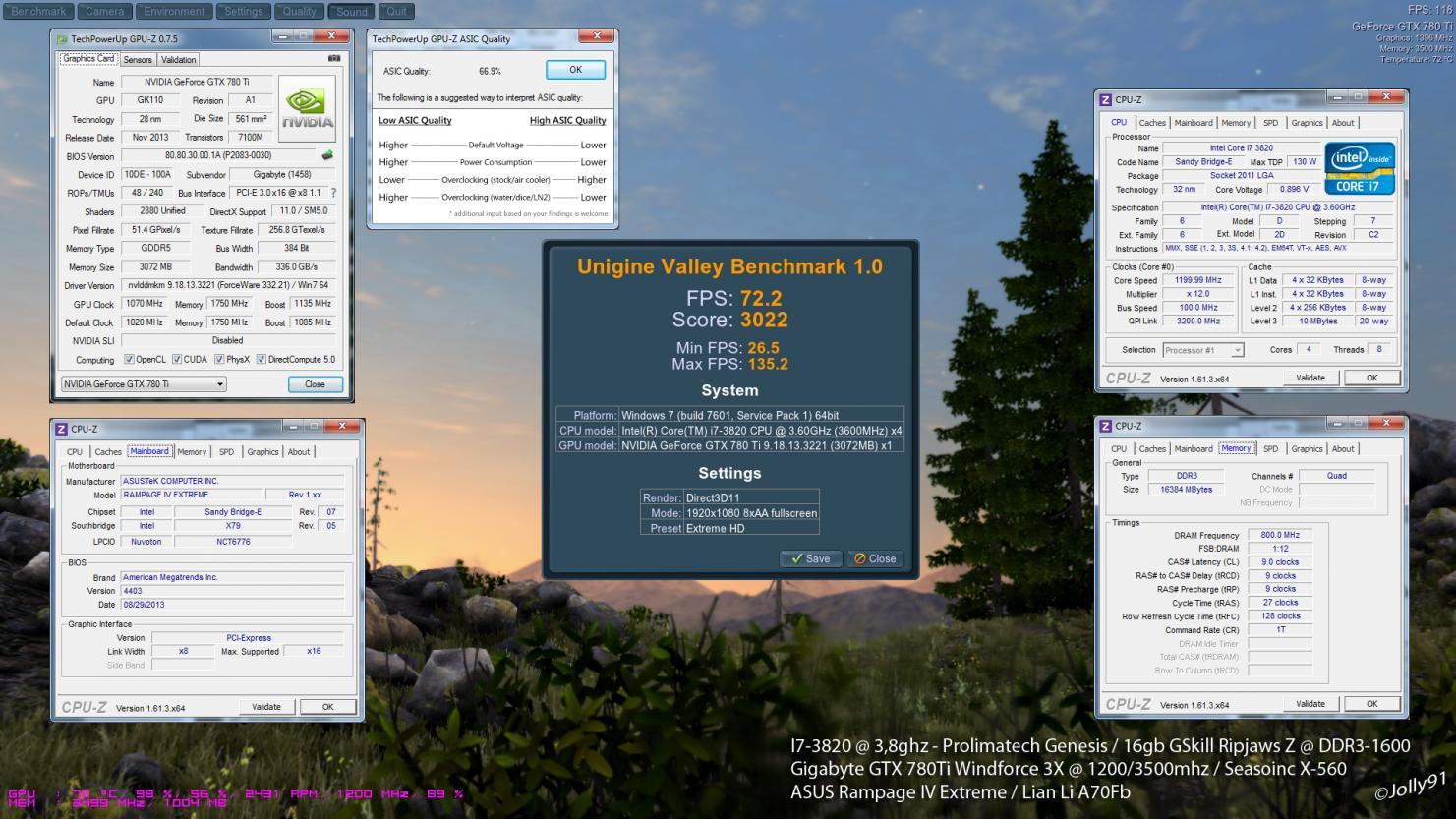The image size is (1456, 819).
Task: Click the 'Extreme HD' preset value
Action: pyautogui.click(x=716, y=528)
